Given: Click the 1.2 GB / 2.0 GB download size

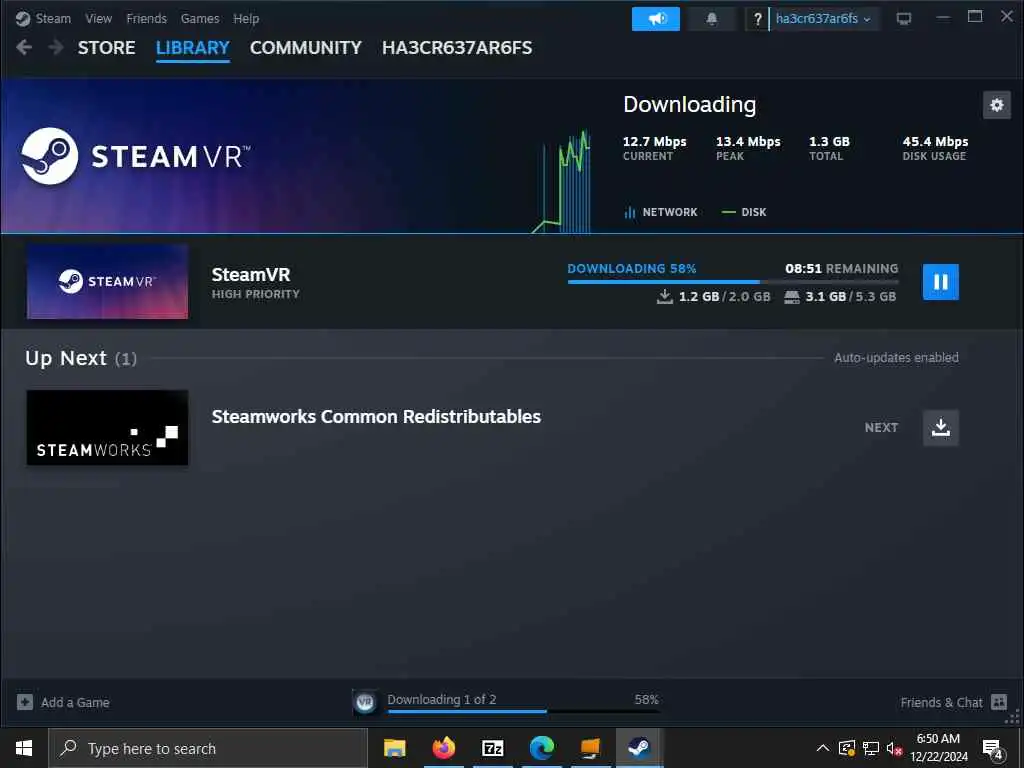Looking at the screenshot, I should 713,296.
